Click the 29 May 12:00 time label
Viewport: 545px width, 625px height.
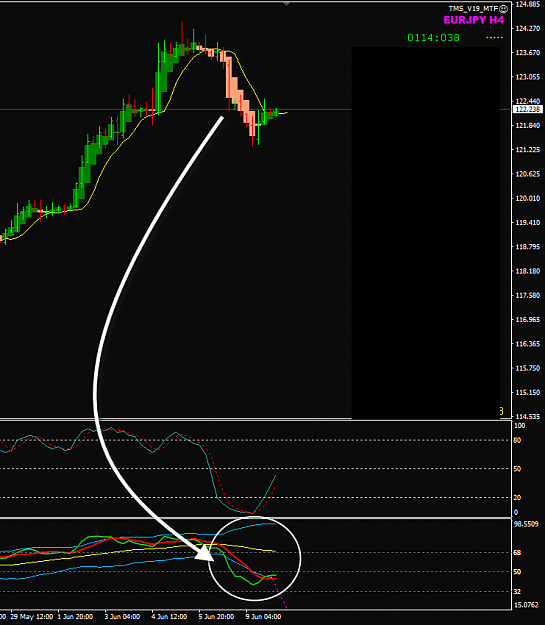31,617
